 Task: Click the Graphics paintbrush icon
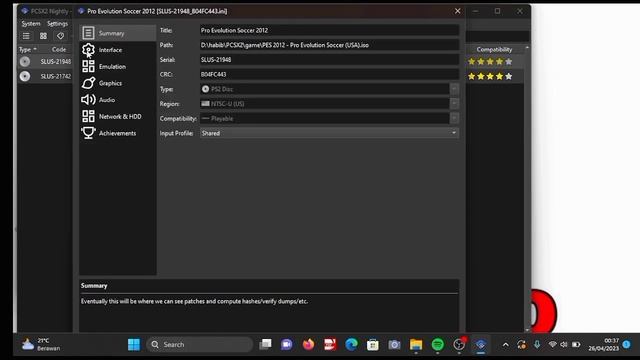[x=88, y=83]
